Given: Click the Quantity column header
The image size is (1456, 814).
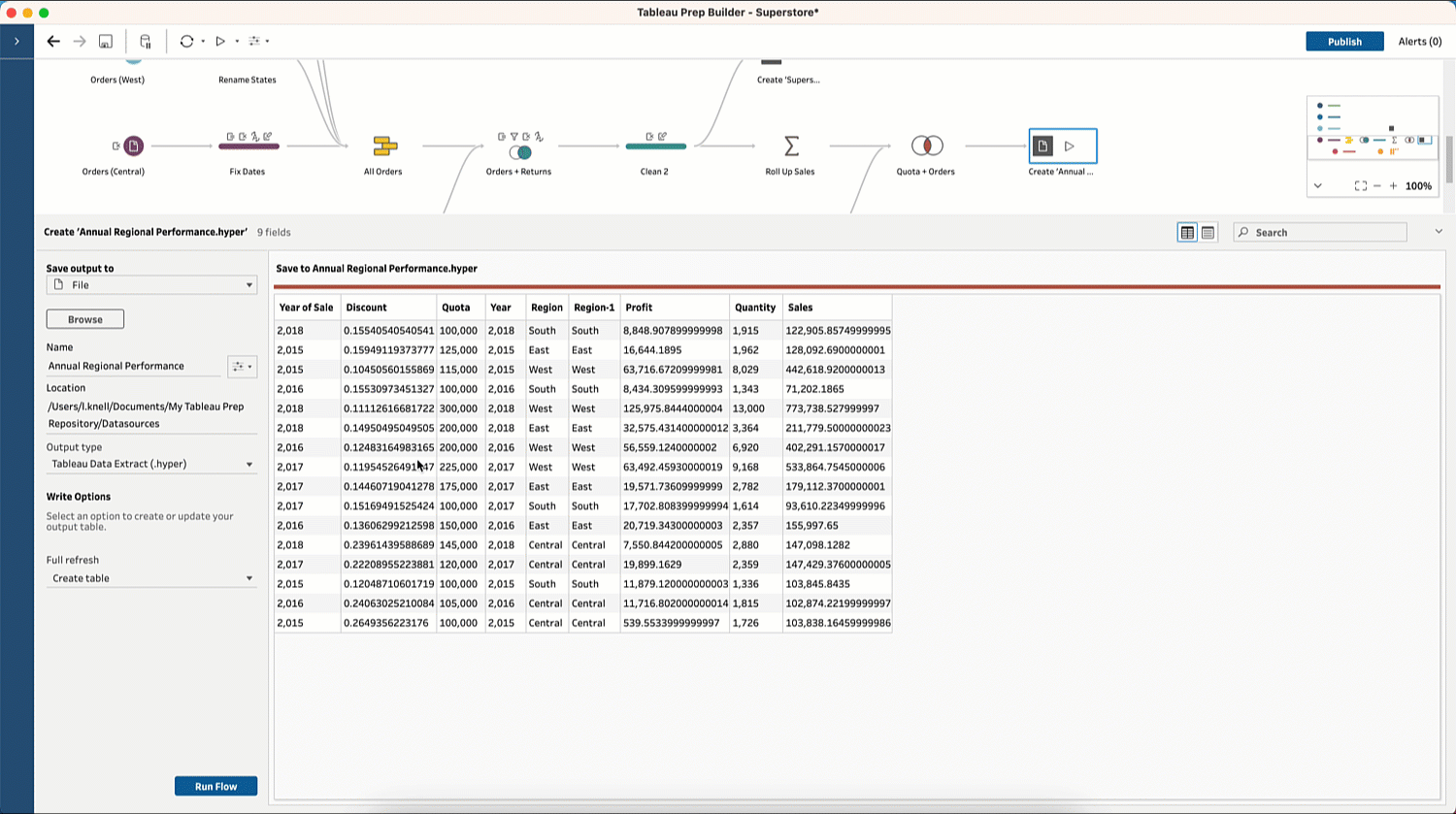Looking at the screenshot, I should tap(755, 308).
